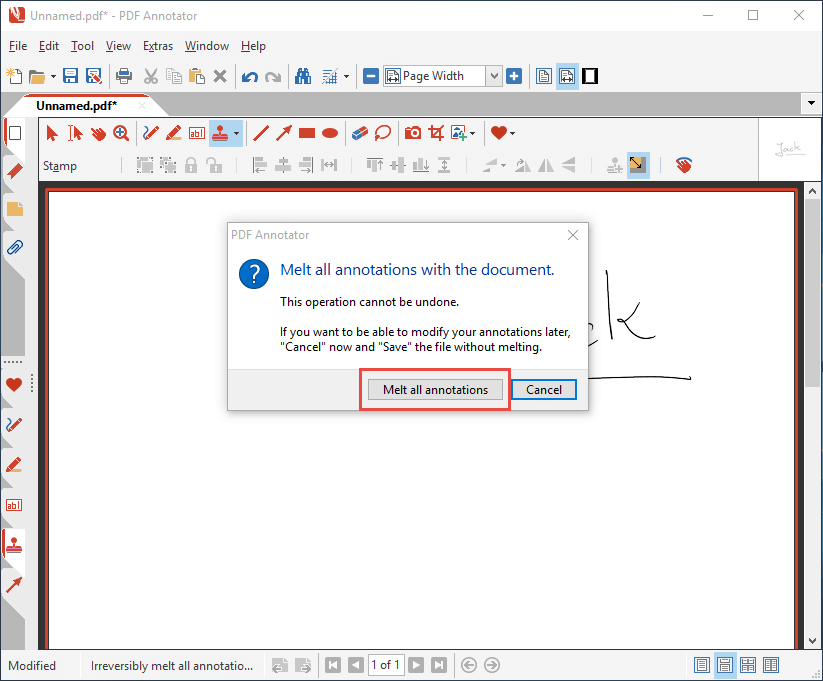The height and width of the screenshot is (681, 823).
Task: Expand the Insert Image dropdown arrow
Action: coord(473,133)
